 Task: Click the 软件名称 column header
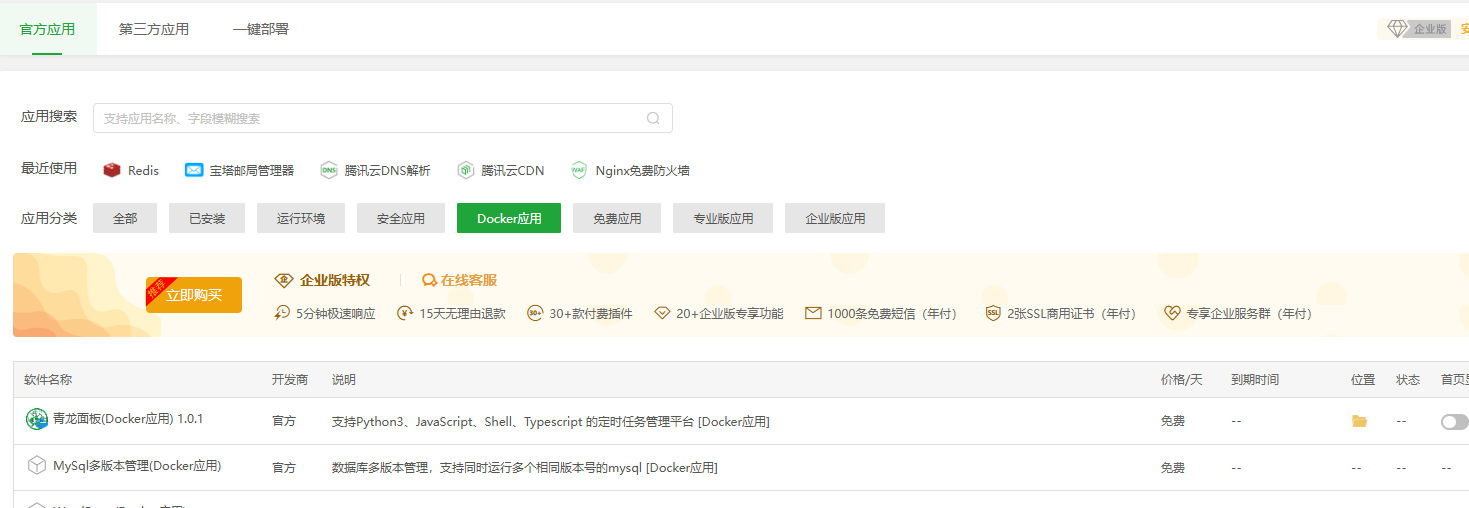(x=48, y=380)
